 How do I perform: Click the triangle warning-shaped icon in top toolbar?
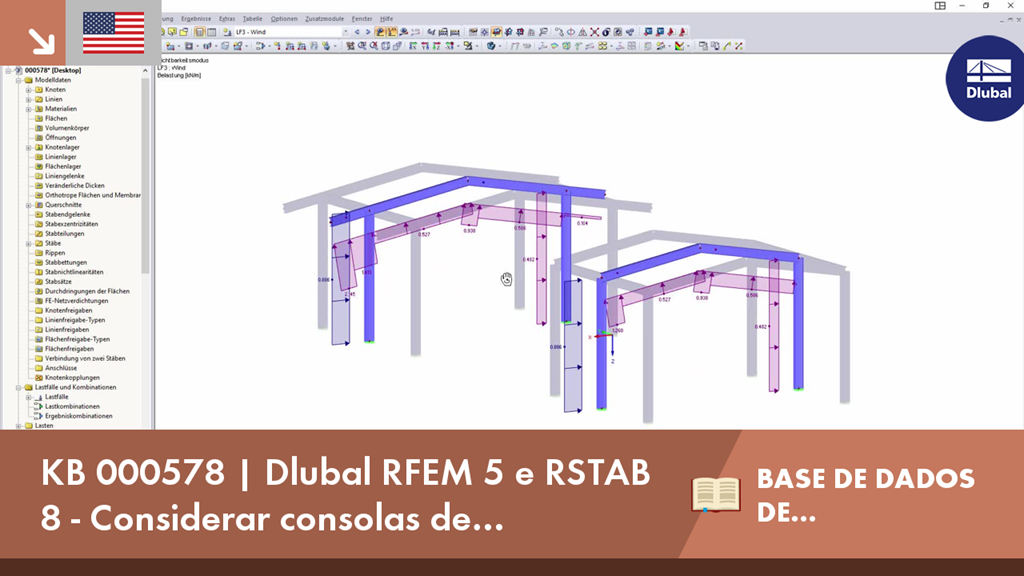[583, 31]
